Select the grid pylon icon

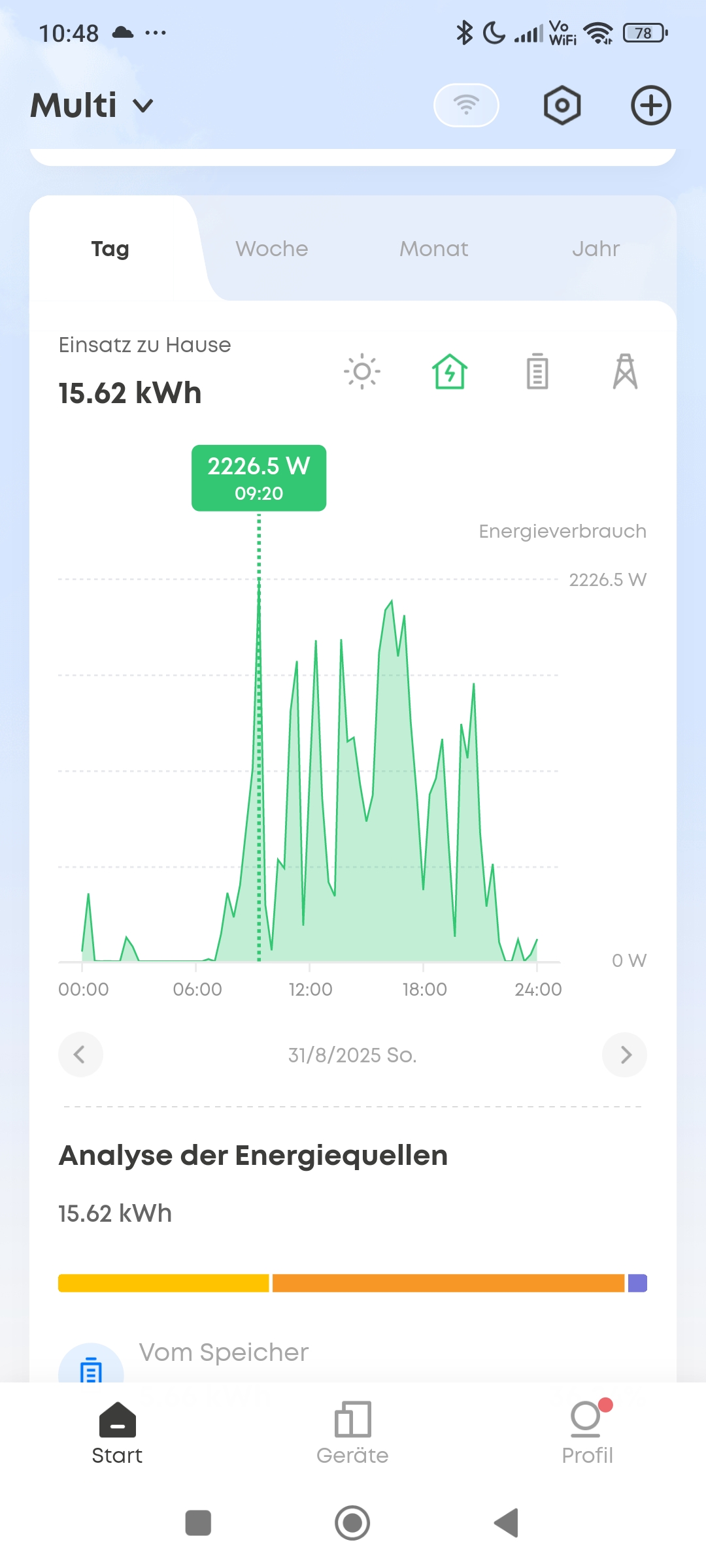pyautogui.click(x=625, y=372)
